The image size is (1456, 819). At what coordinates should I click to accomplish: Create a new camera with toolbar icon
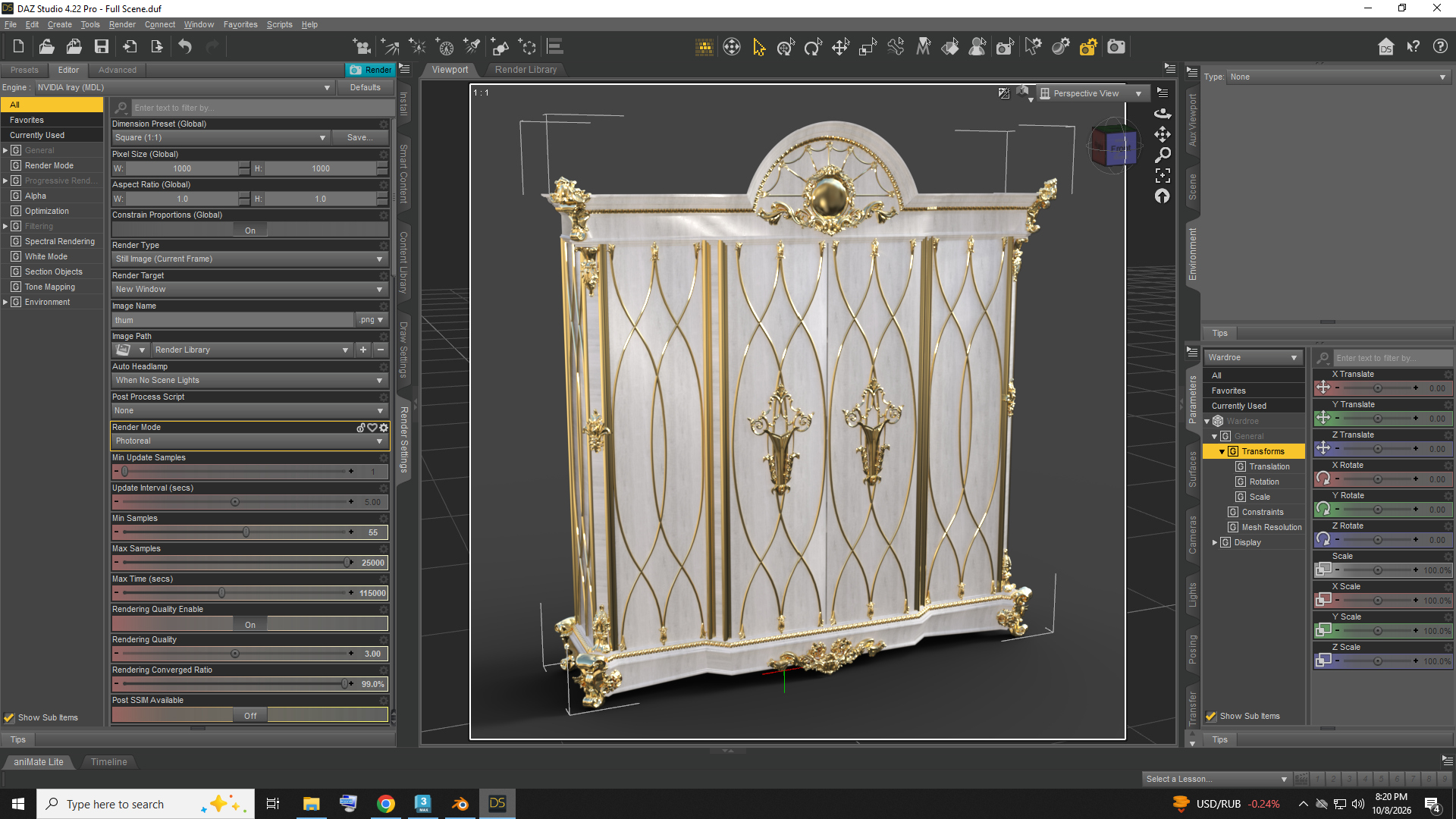click(x=362, y=47)
